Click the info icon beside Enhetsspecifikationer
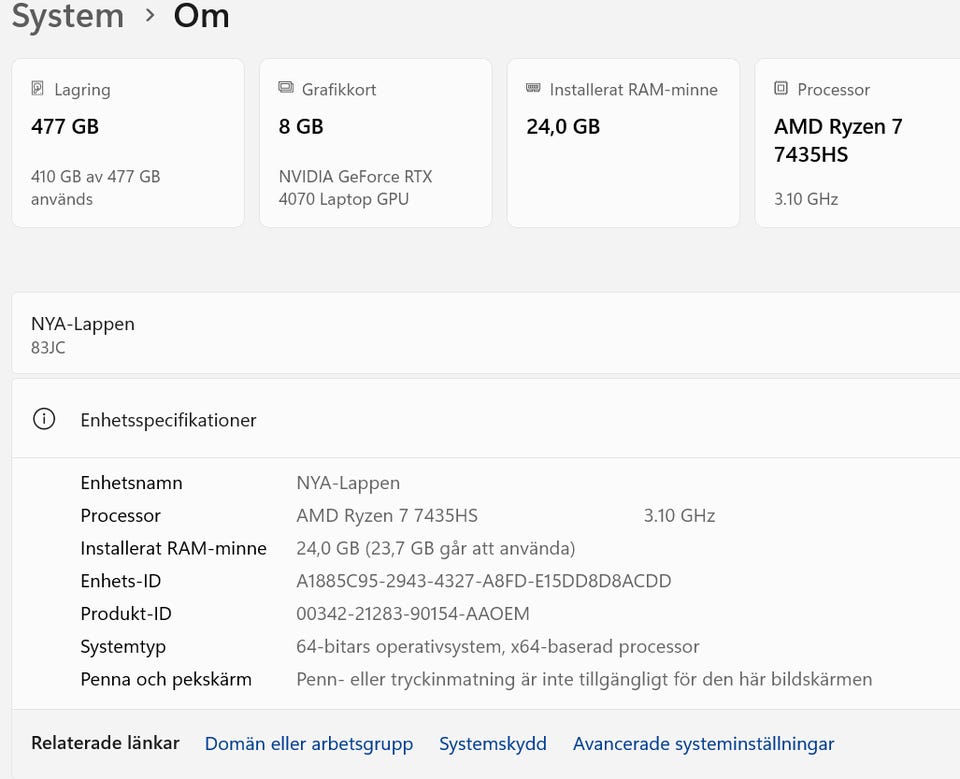 (44, 420)
